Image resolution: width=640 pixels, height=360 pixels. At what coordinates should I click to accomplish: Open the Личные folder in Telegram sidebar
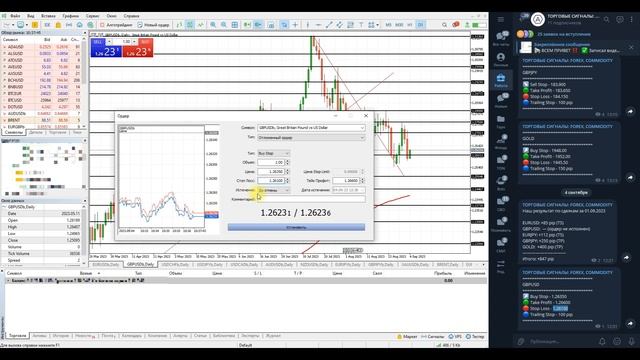click(501, 59)
